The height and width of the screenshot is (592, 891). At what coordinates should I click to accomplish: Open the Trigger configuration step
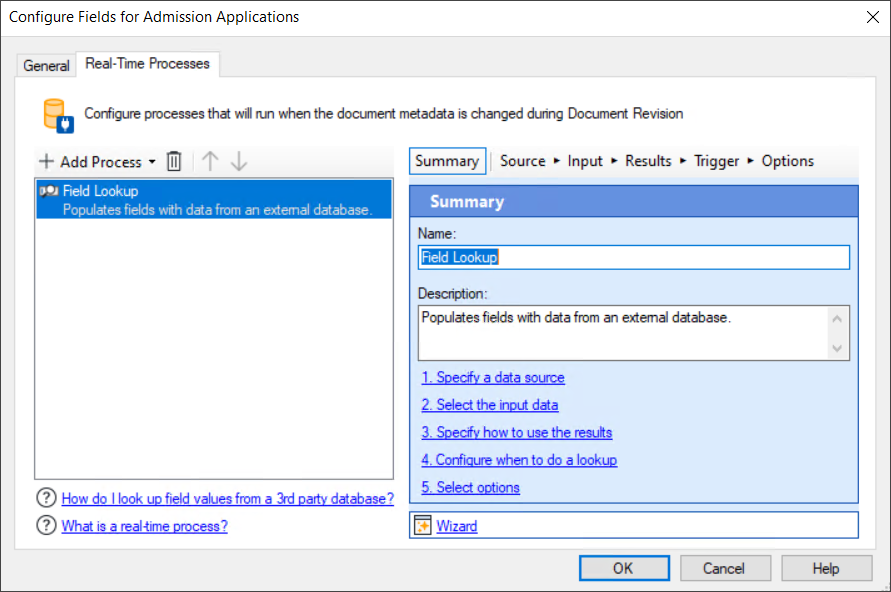pos(716,161)
